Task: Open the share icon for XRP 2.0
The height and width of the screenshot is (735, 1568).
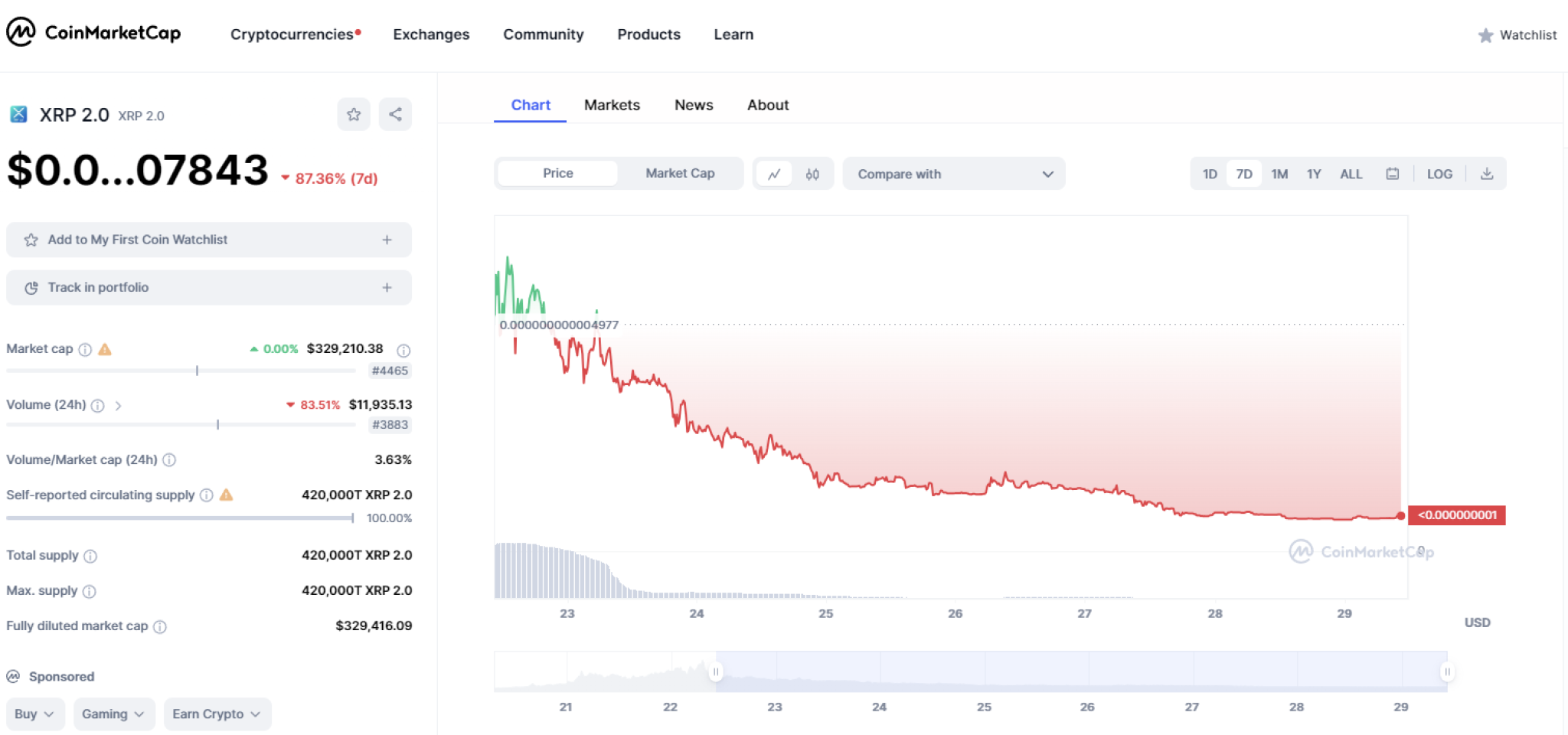Action: point(395,114)
